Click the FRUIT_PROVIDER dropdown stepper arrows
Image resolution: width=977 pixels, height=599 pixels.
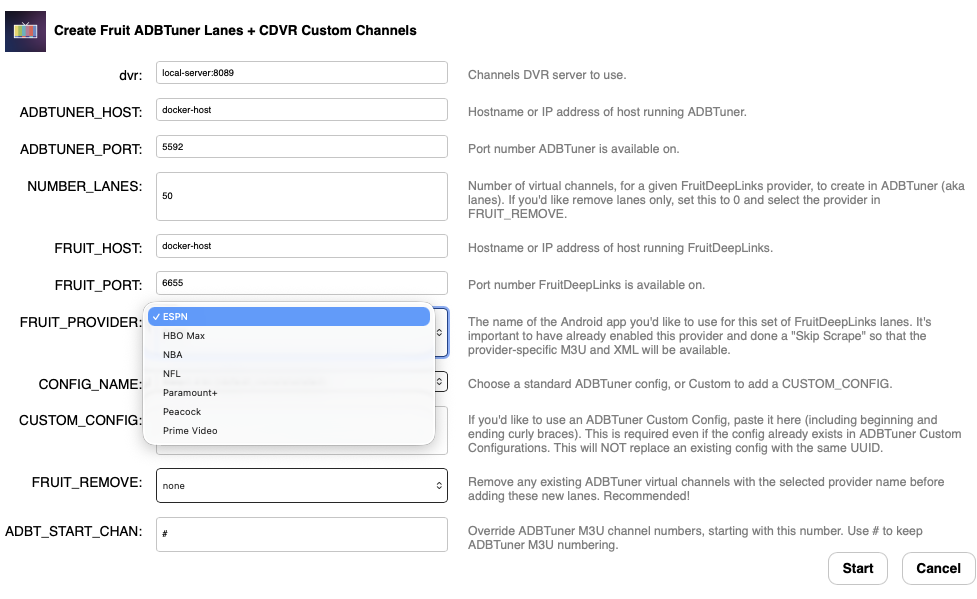point(440,331)
